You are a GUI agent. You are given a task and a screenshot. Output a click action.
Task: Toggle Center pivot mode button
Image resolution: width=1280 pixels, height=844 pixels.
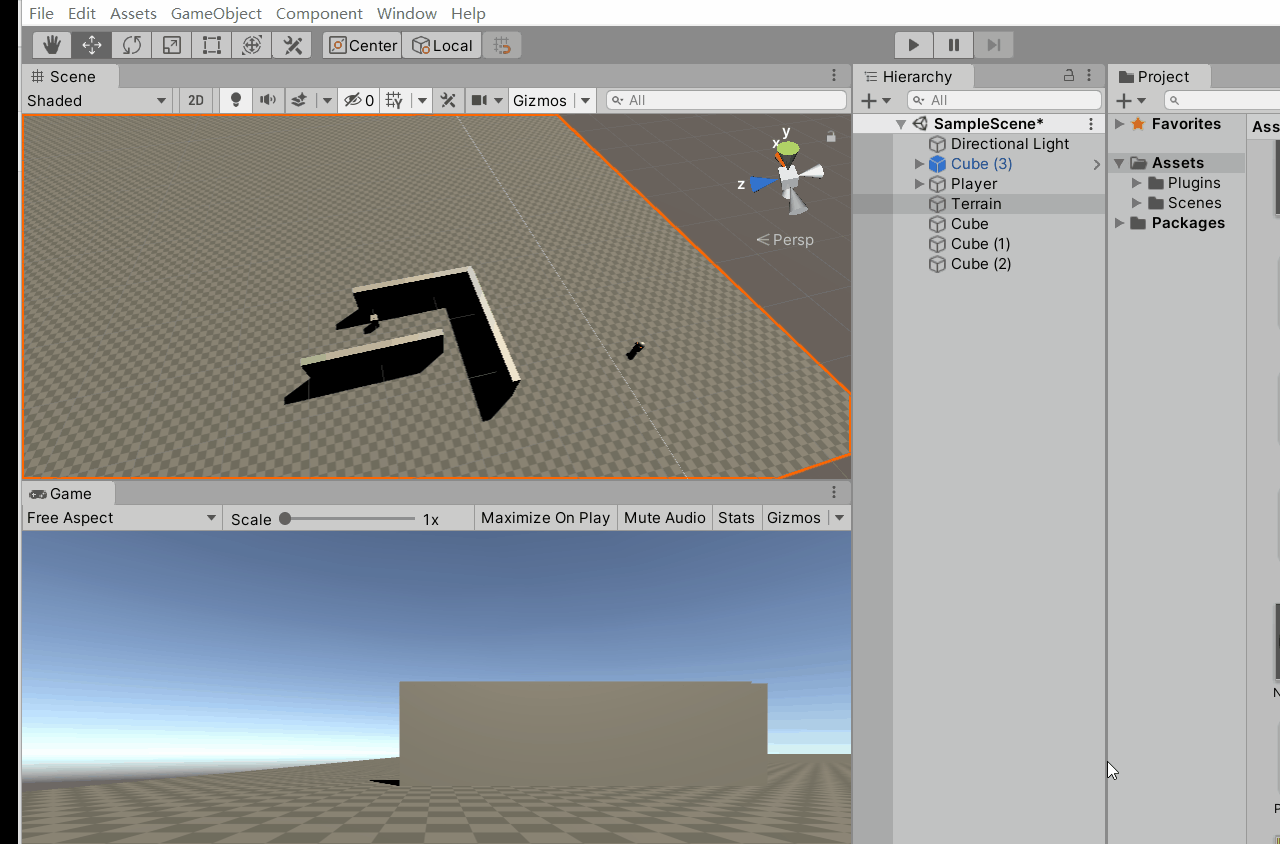coord(362,45)
